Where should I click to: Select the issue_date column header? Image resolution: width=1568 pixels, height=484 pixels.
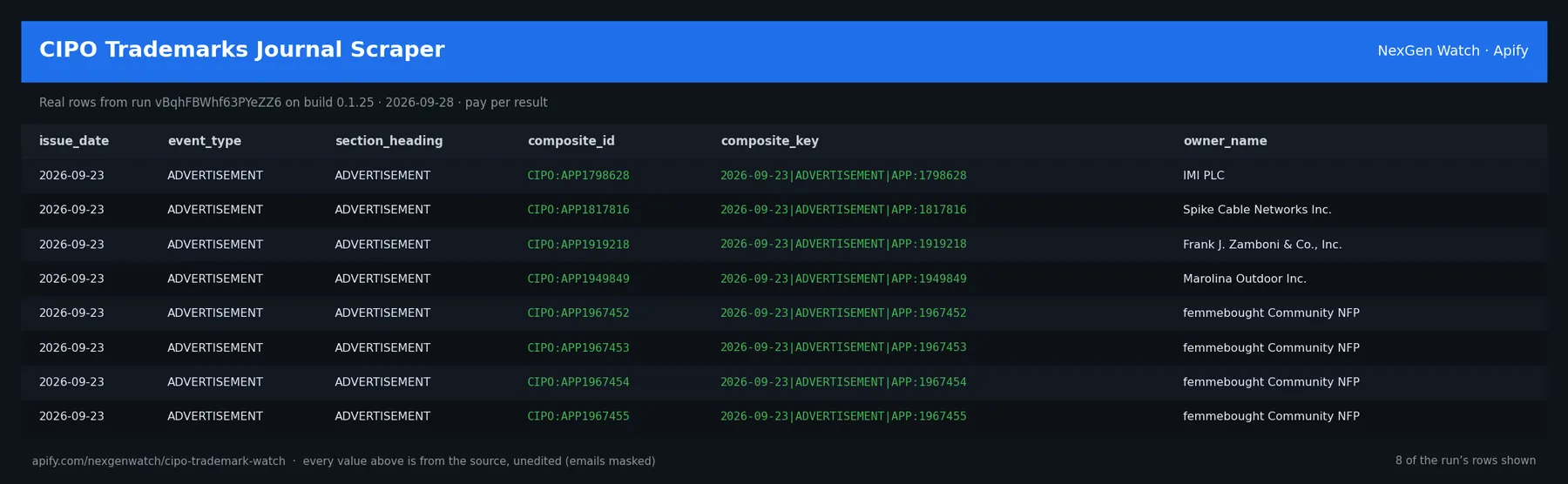pos(74,141)
